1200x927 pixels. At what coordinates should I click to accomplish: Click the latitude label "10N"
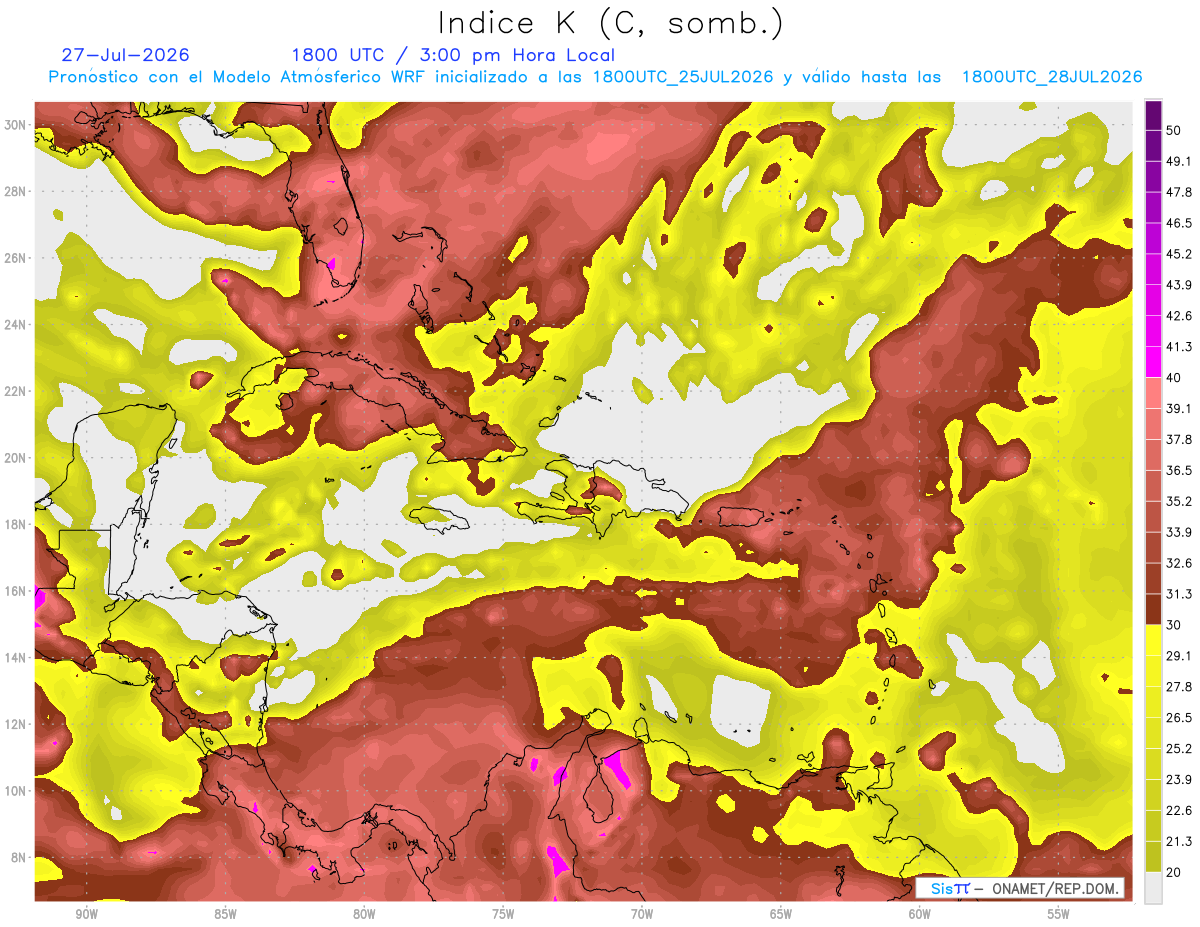coord(15,790)
